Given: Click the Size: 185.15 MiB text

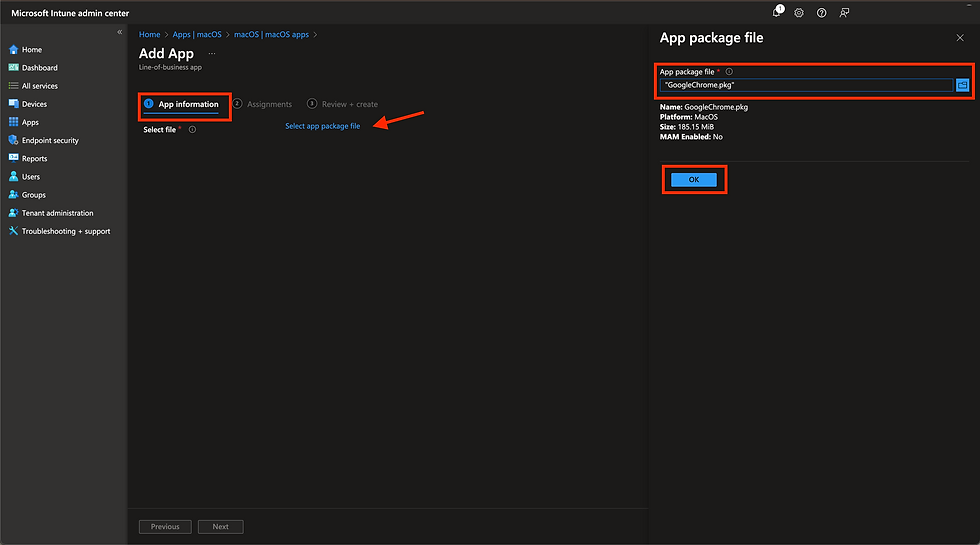Looking at the screenshot, I should click(x=687, y=127).
